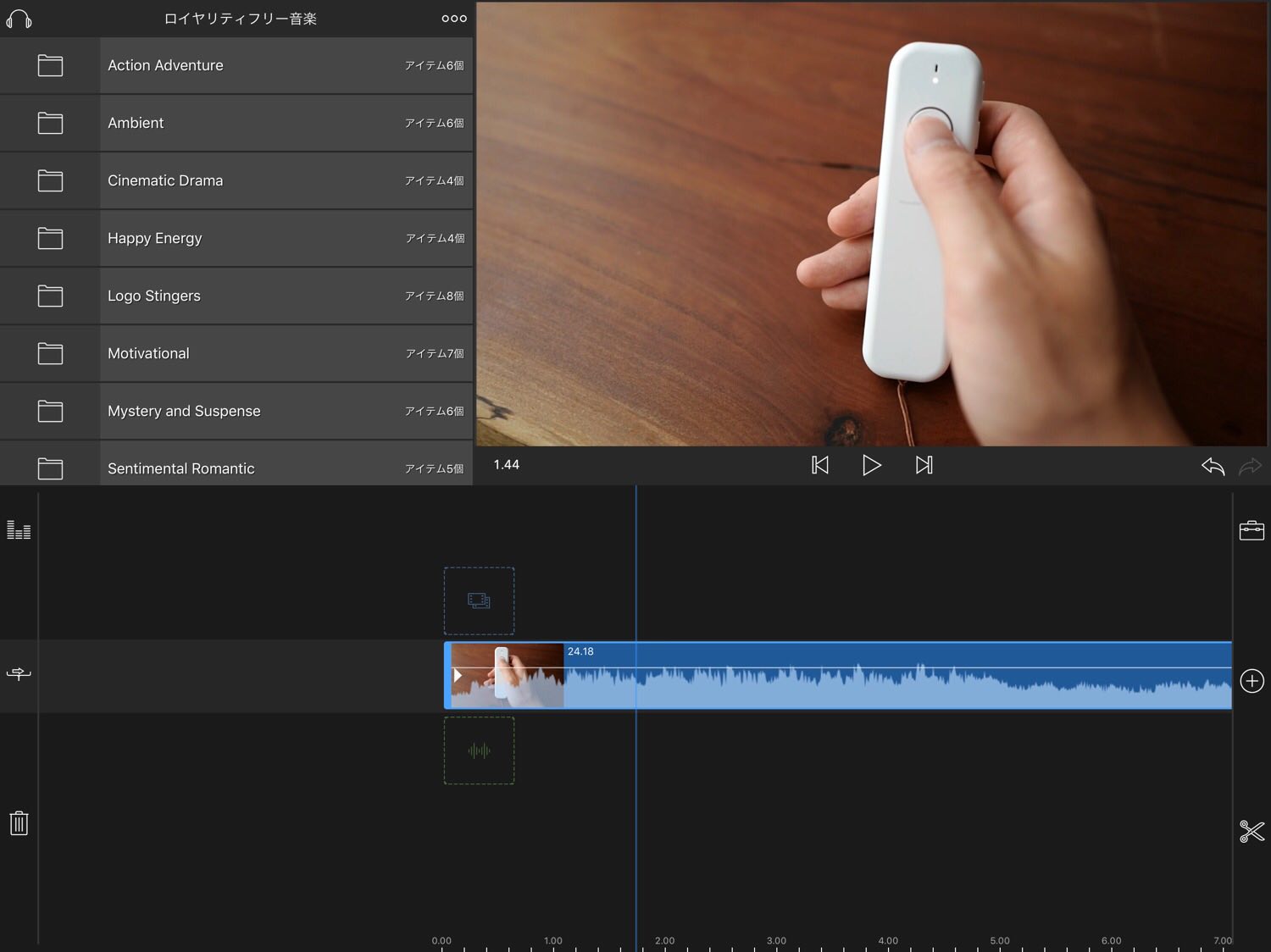This screenshot has width=1271, height=952.
Task: Click the undo arrow
Action: (1213, 466)
